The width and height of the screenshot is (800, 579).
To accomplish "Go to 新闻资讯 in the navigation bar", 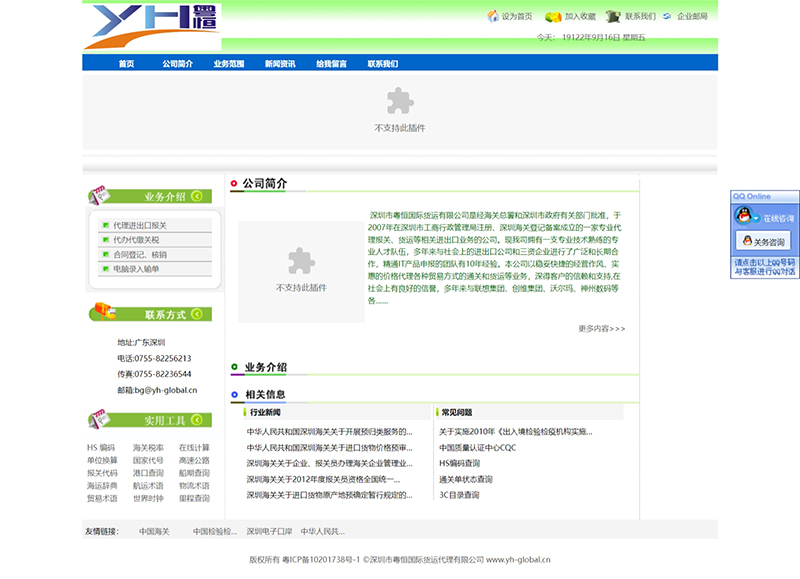I will click(280, 64).
